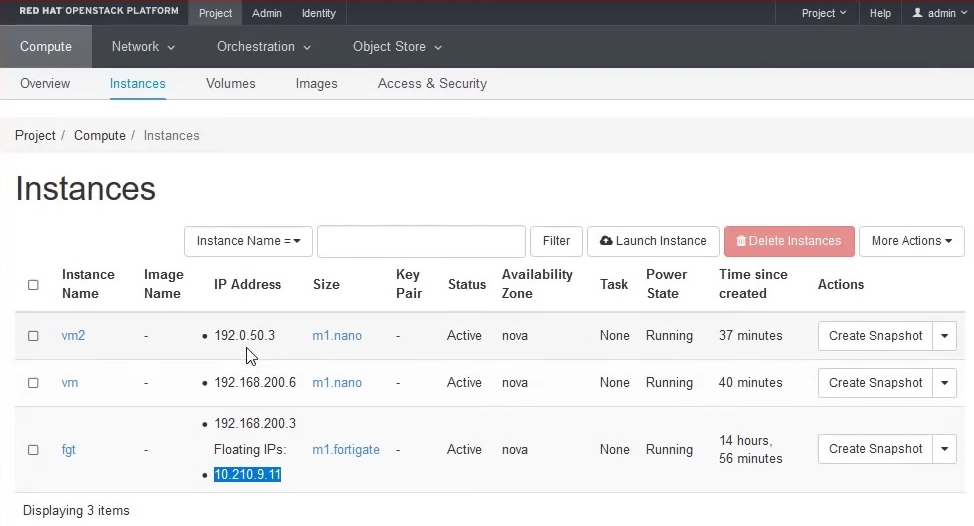The image size is (974, 526).
Task: Create Snapshot for the vm instance
Action: (875, 383)
